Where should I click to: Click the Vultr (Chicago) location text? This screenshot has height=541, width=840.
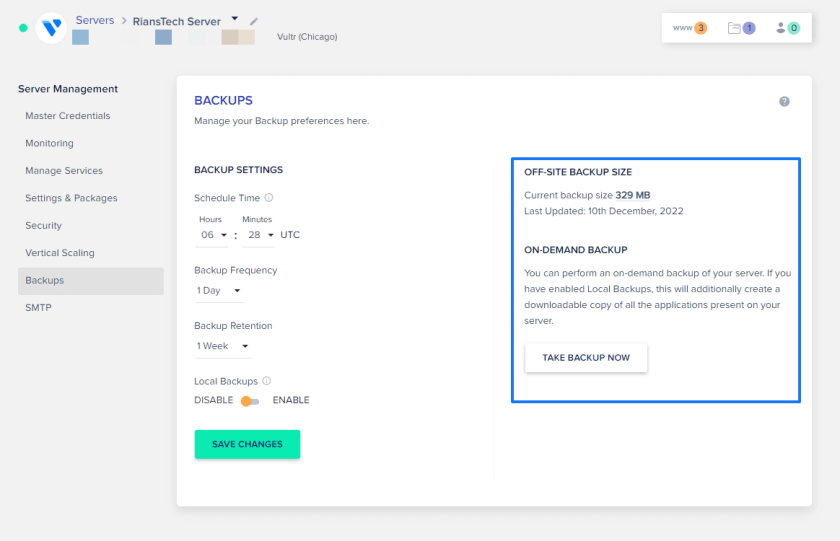[x=307, y=37]
